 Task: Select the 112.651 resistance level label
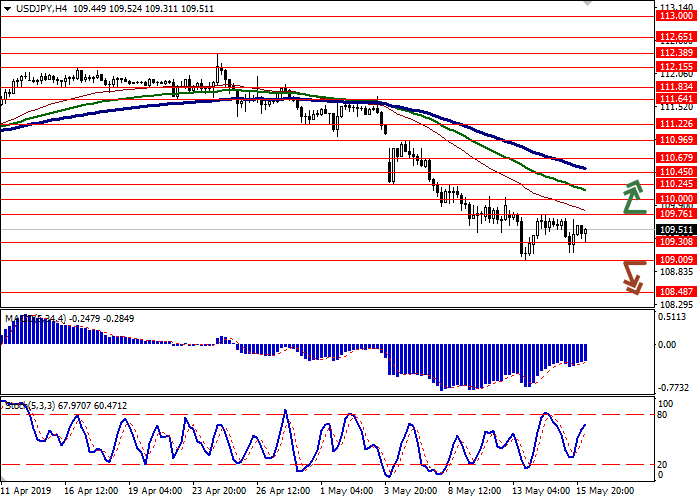point(676,37)
